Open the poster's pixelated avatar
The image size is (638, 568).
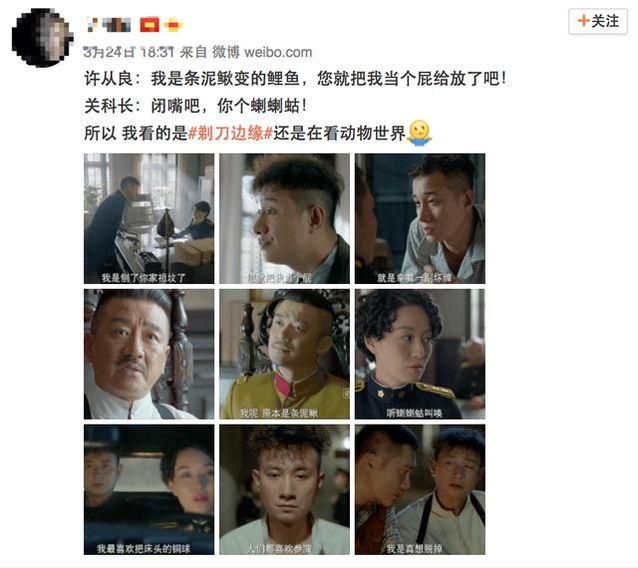(x=42, y=38)
